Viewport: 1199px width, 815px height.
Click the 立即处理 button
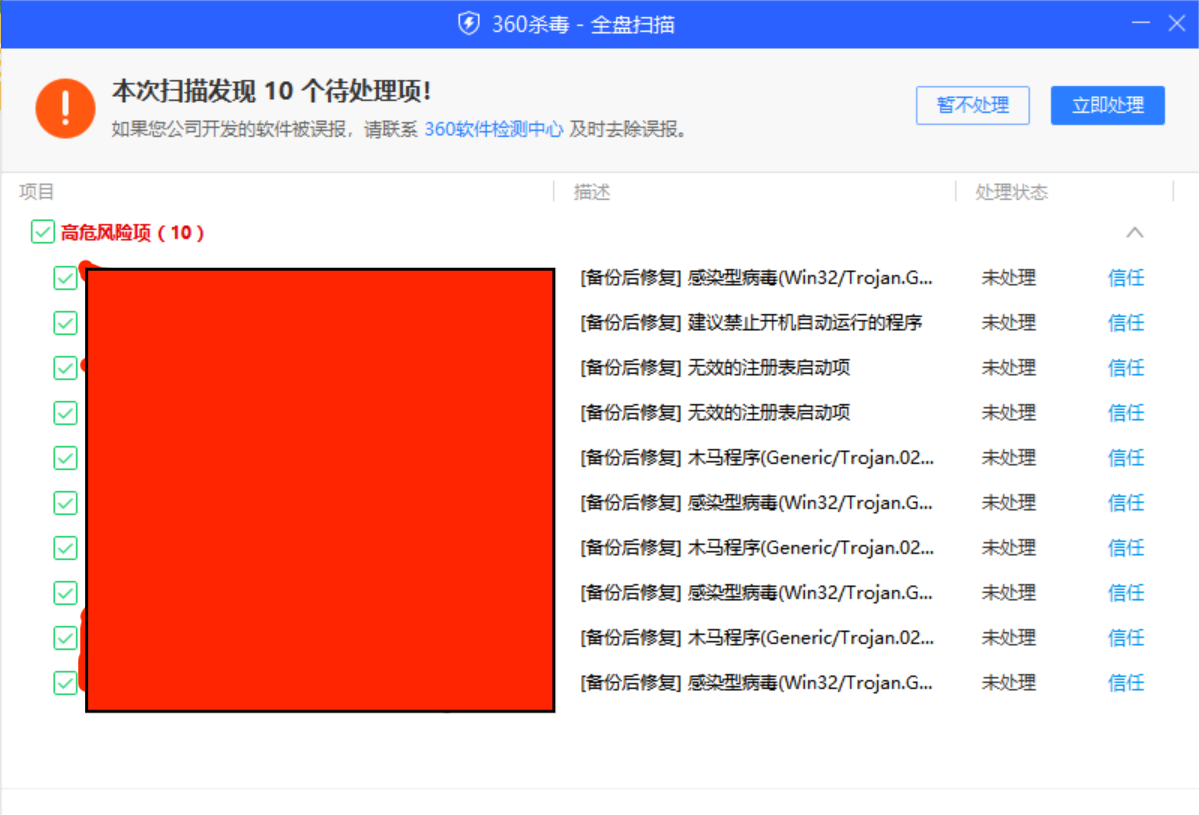pyautogui.click(x=1107, y=105)
